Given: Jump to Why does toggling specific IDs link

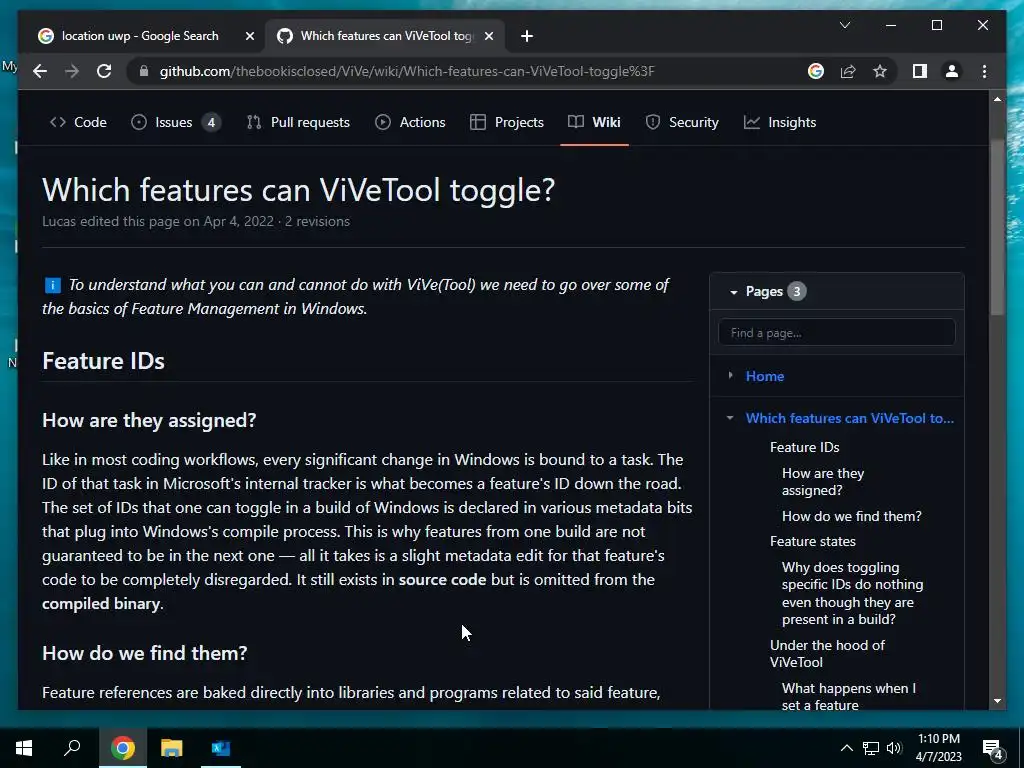Looking at the screenshot, I should click(852, 593).
